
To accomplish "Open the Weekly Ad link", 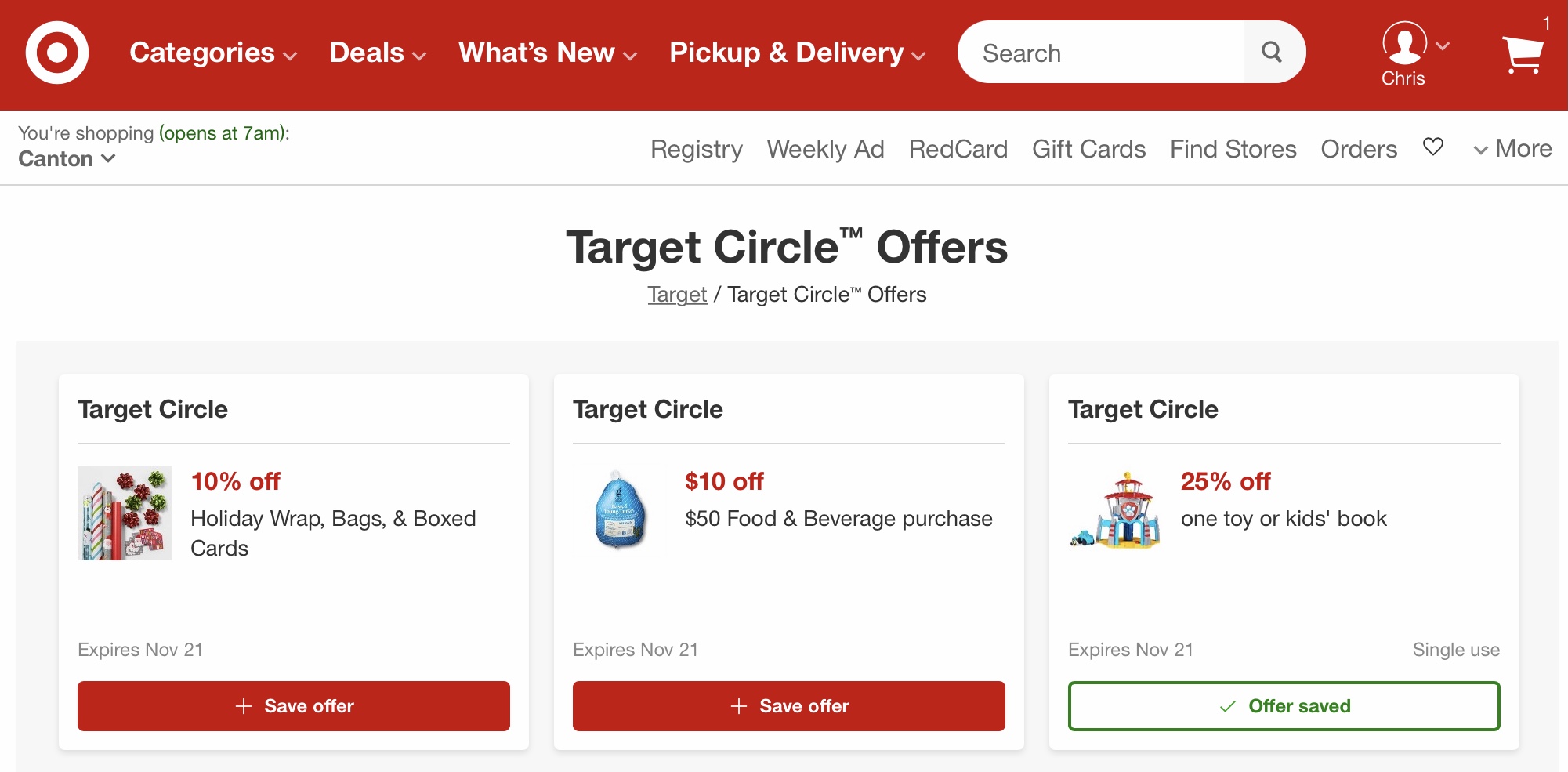I will 825,149.
